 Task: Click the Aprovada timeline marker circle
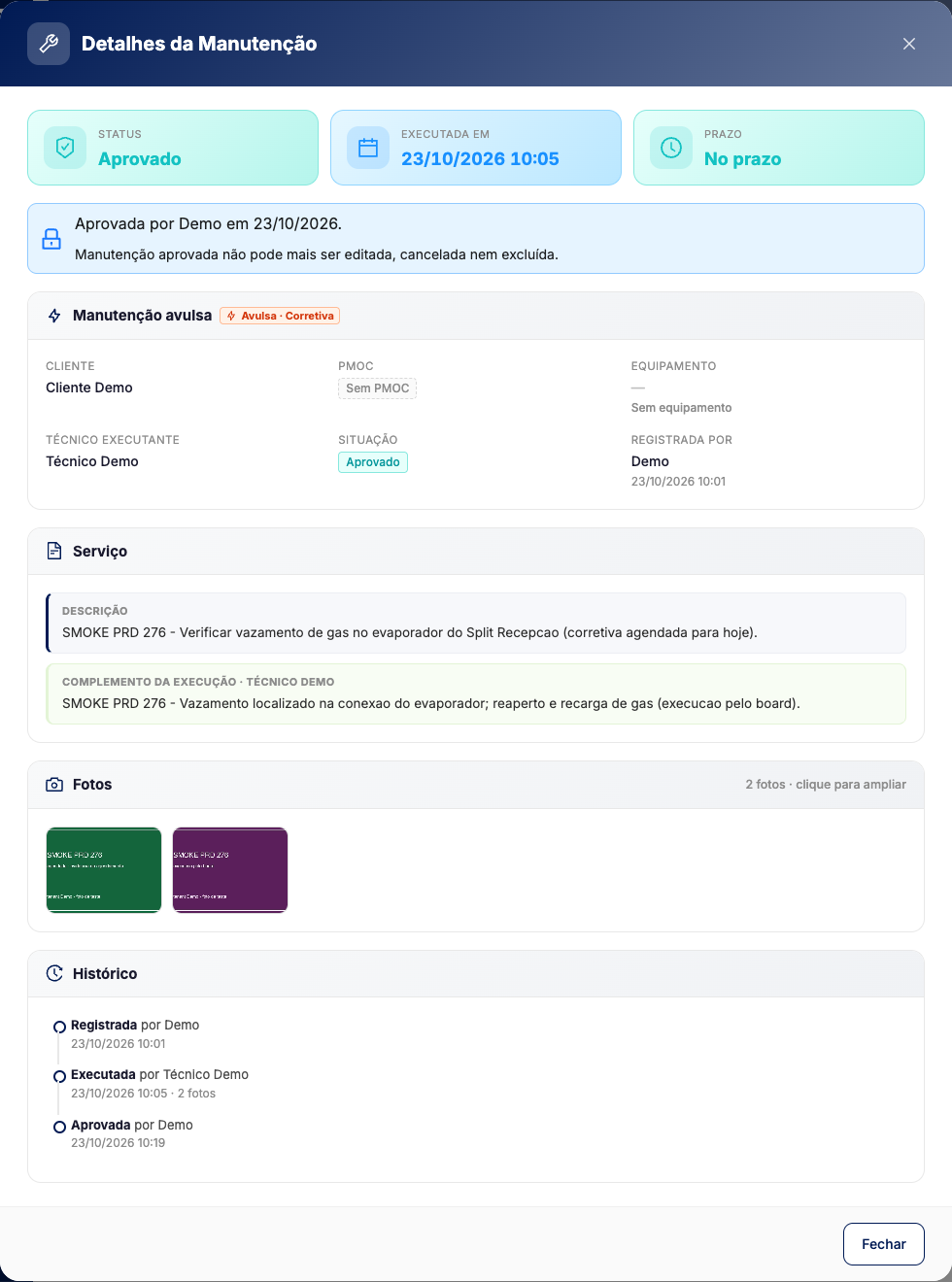59,1127
